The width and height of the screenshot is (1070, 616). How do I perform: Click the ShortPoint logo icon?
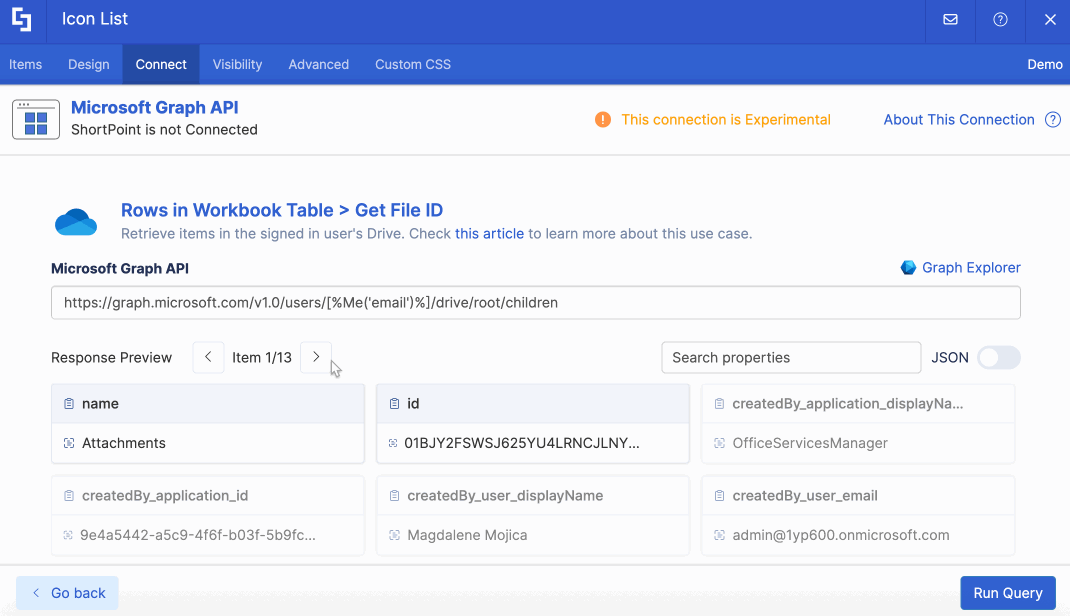coord(22,20)
